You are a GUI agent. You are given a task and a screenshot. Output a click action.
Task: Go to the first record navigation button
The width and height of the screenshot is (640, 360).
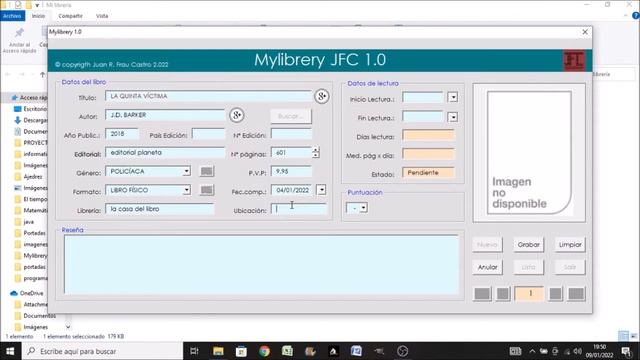(482, 293)
